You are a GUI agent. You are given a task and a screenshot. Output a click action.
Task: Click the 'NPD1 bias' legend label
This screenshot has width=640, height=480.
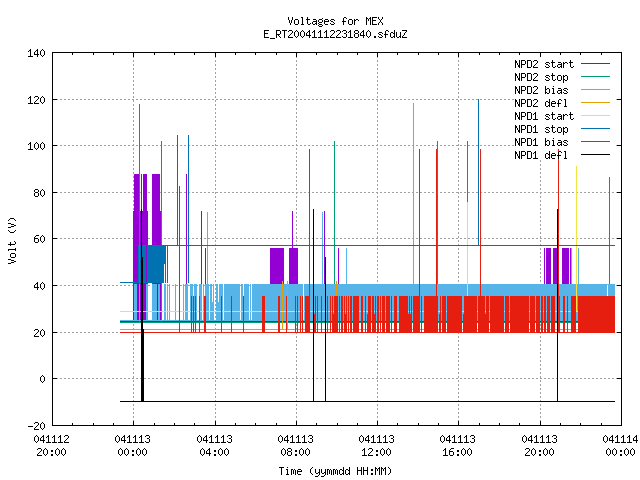[541, 142]
